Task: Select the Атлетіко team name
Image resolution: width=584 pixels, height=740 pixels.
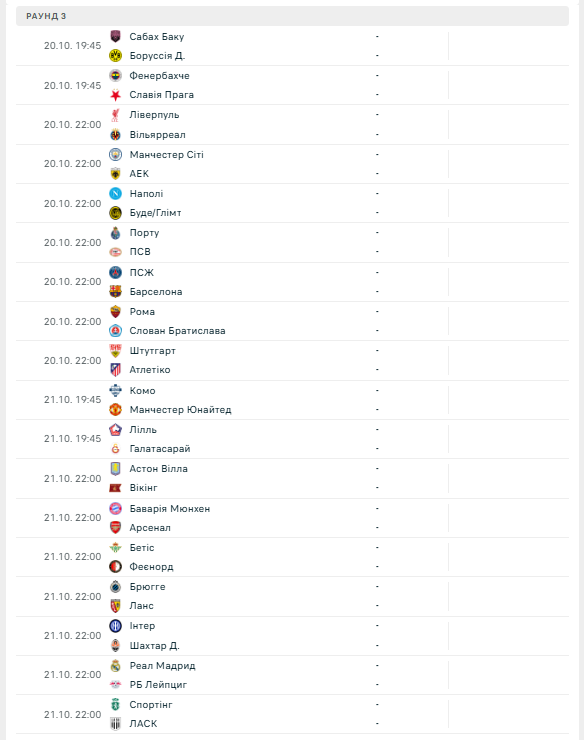Action: point(150,370)
